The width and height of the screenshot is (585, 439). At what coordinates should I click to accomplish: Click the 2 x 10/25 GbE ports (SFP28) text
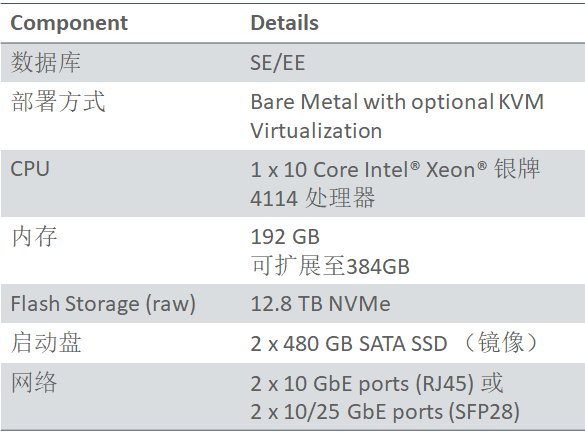(385, 412)
